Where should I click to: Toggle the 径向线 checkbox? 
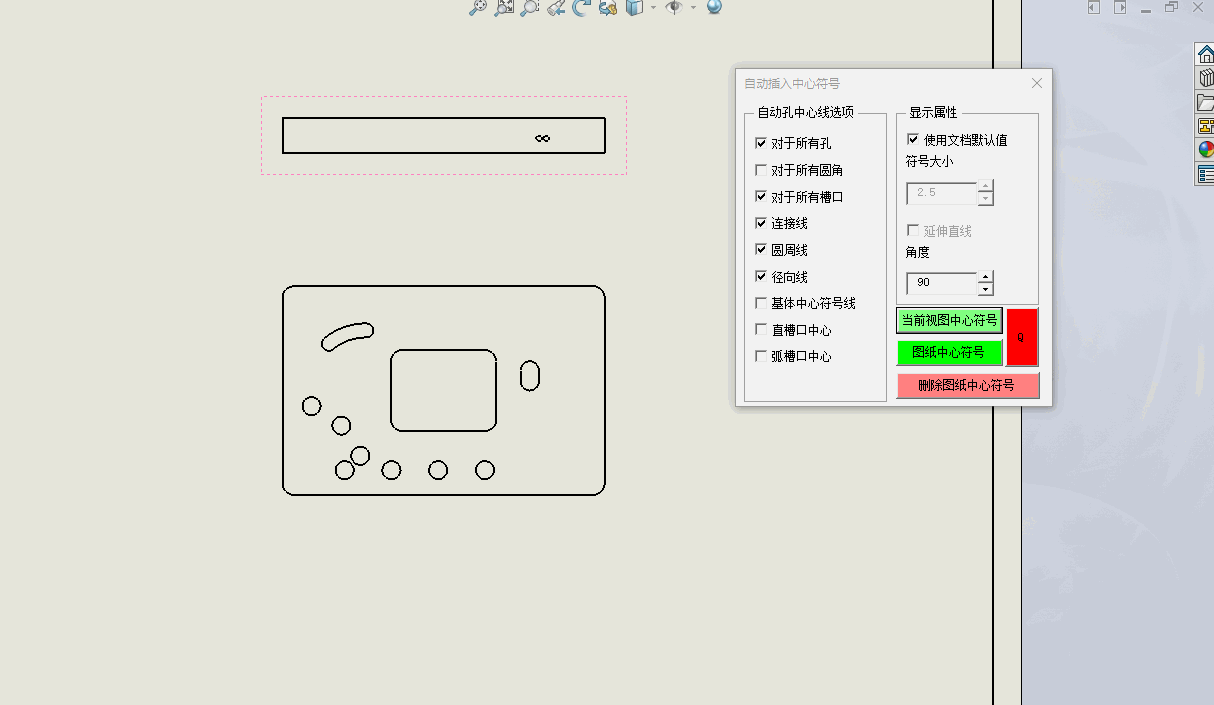tap(761, 277)
